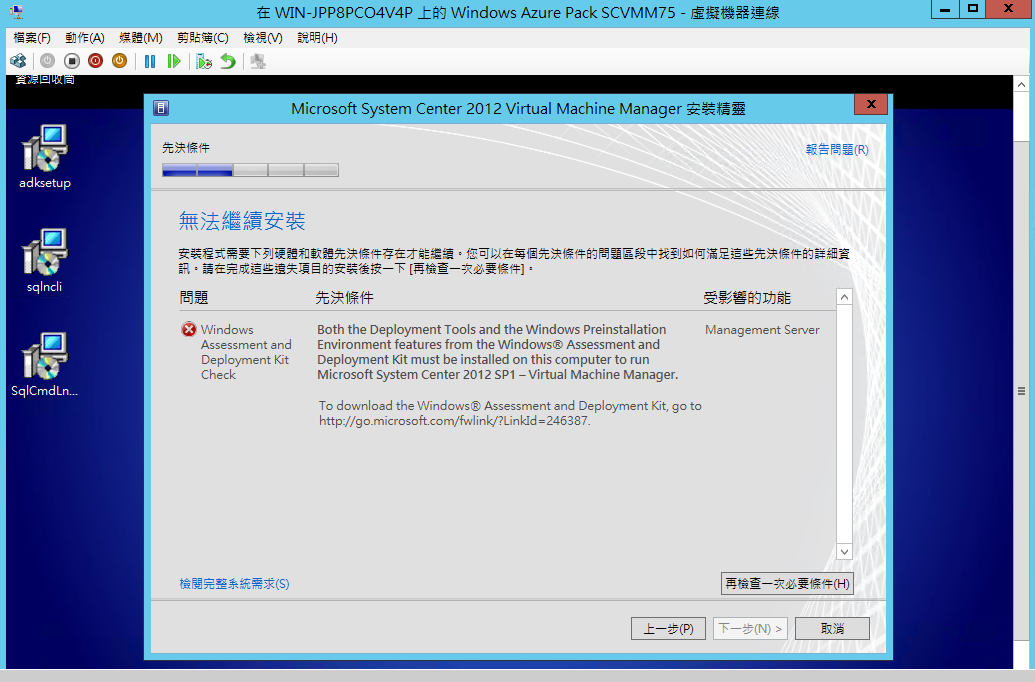Click the 再檢查一次必要條件(H) button

click(x=787, y=584)
